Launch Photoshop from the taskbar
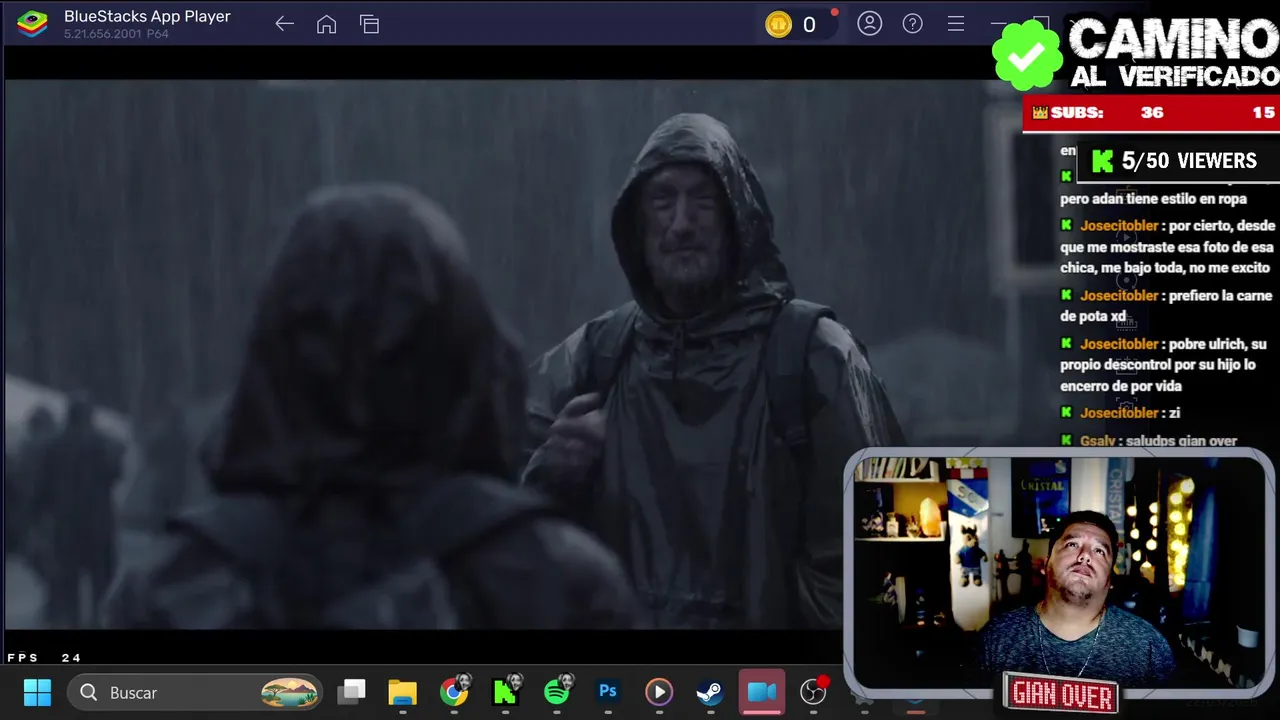This screenshot has height=720, width=1280. pos(608,692)
